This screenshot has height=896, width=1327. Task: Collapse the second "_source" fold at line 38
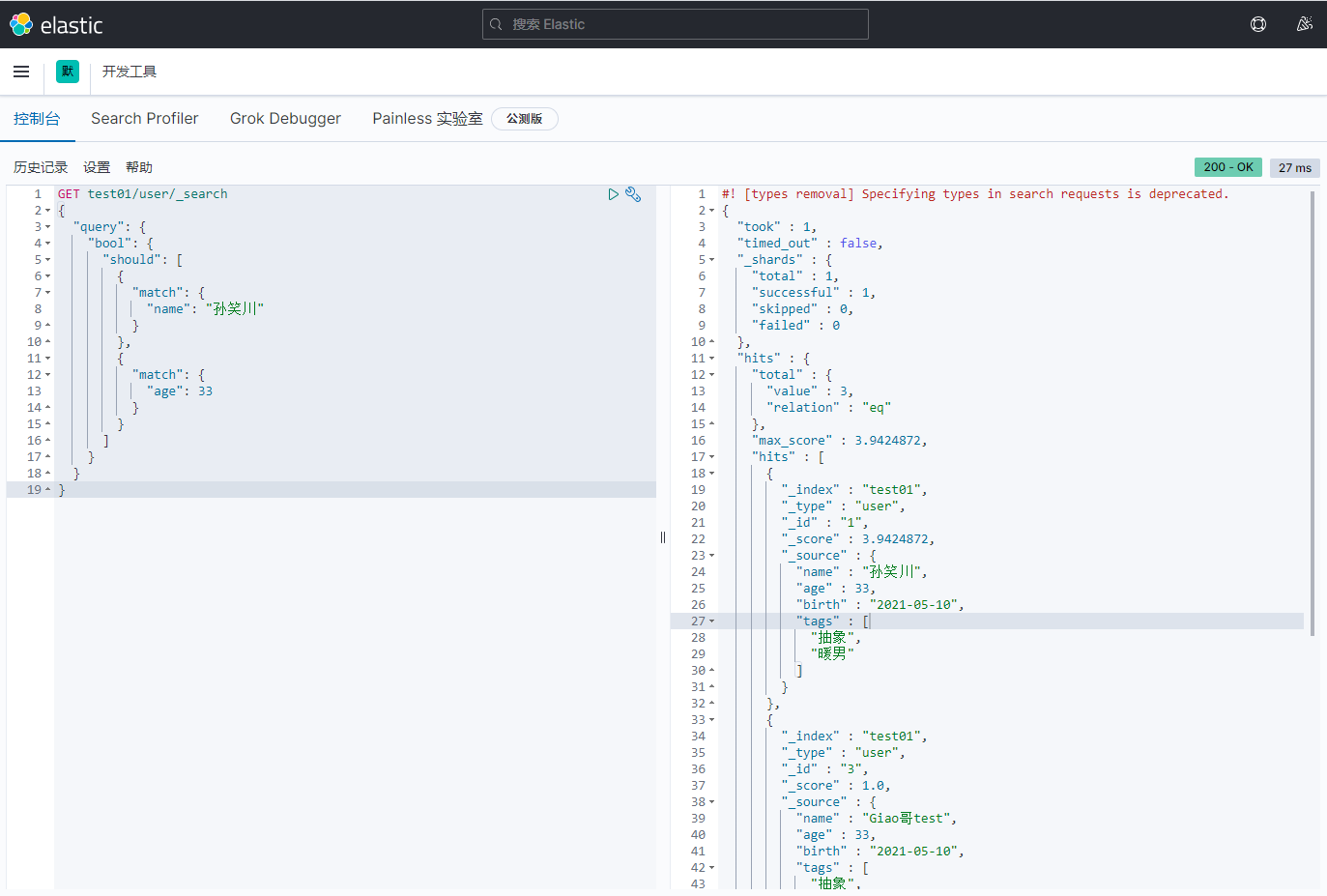pyautogui.click(x=712, y=802)
